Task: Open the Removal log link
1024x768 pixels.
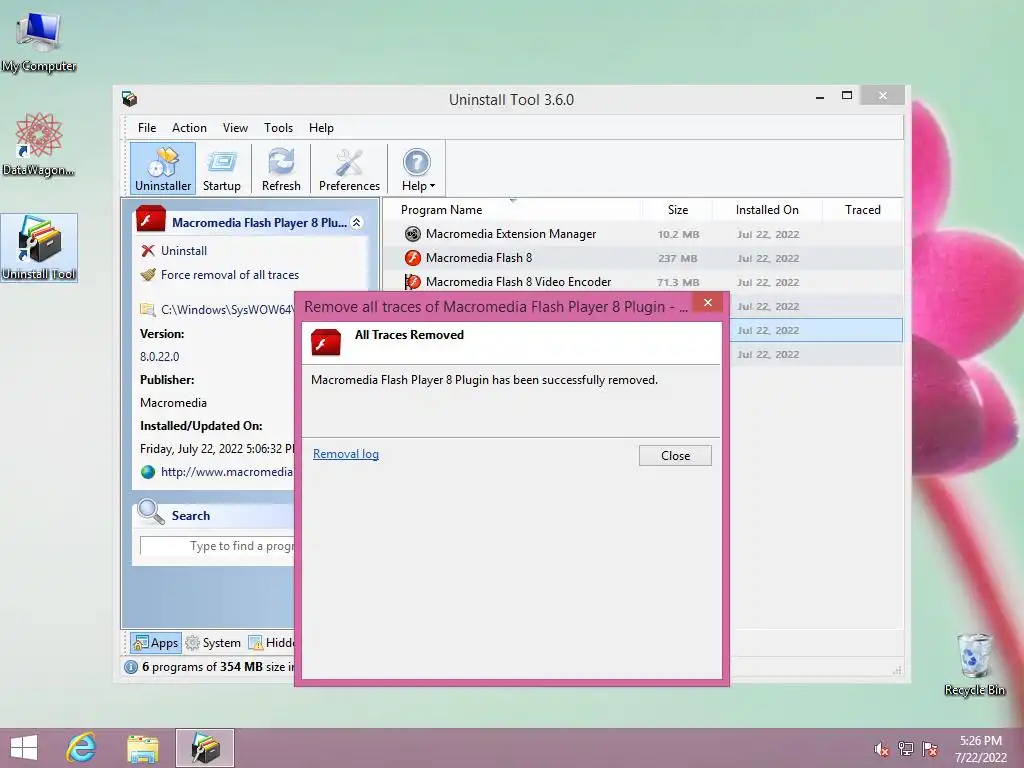Action: coord(345,454)
